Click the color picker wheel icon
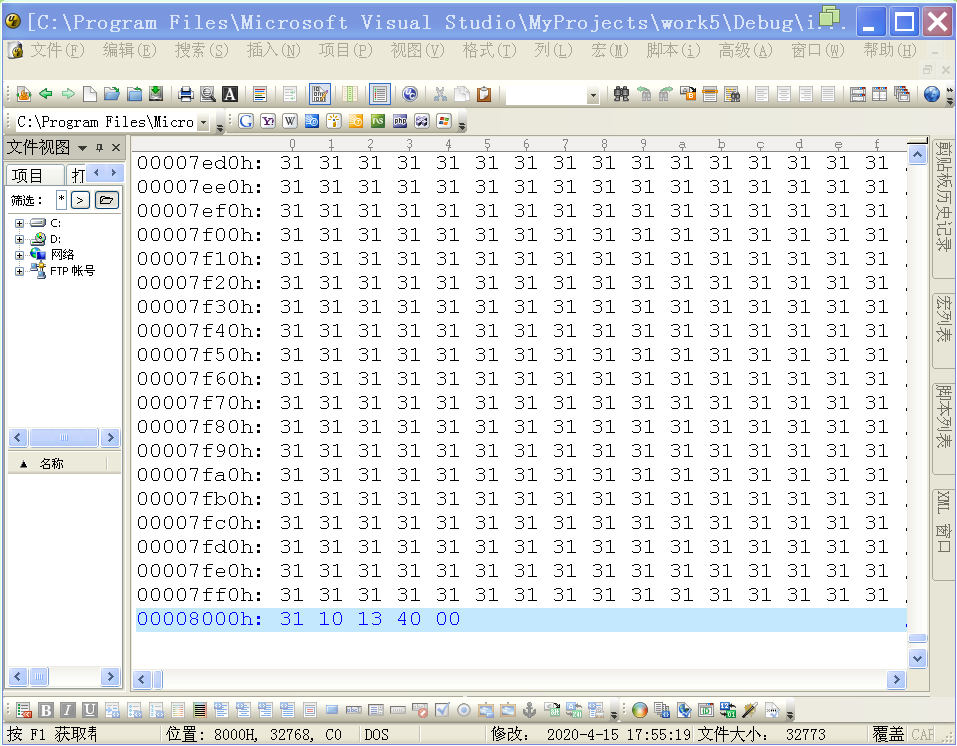 pos(640,710)
